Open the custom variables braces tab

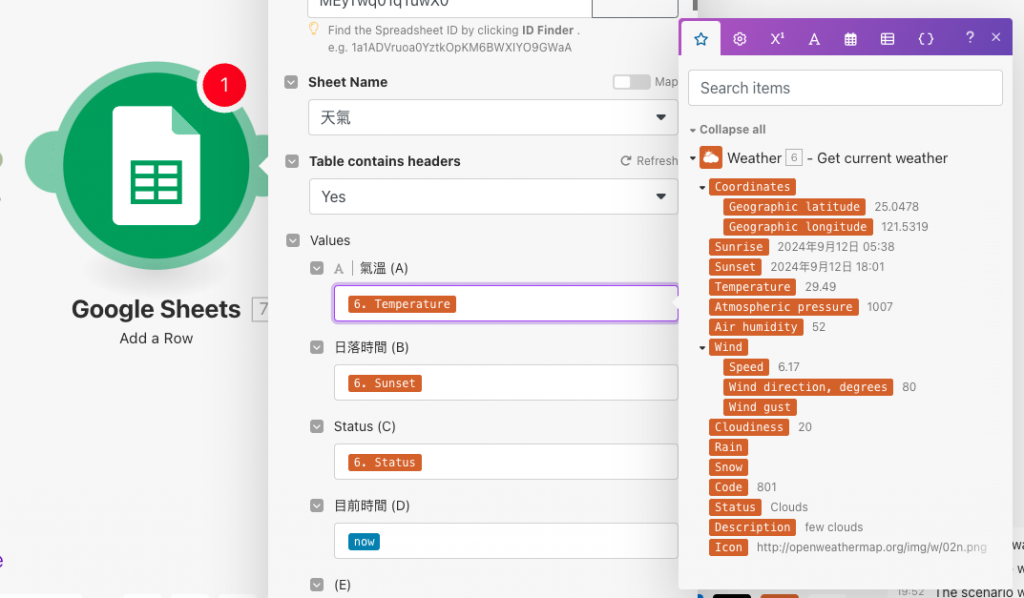(925, 39)
